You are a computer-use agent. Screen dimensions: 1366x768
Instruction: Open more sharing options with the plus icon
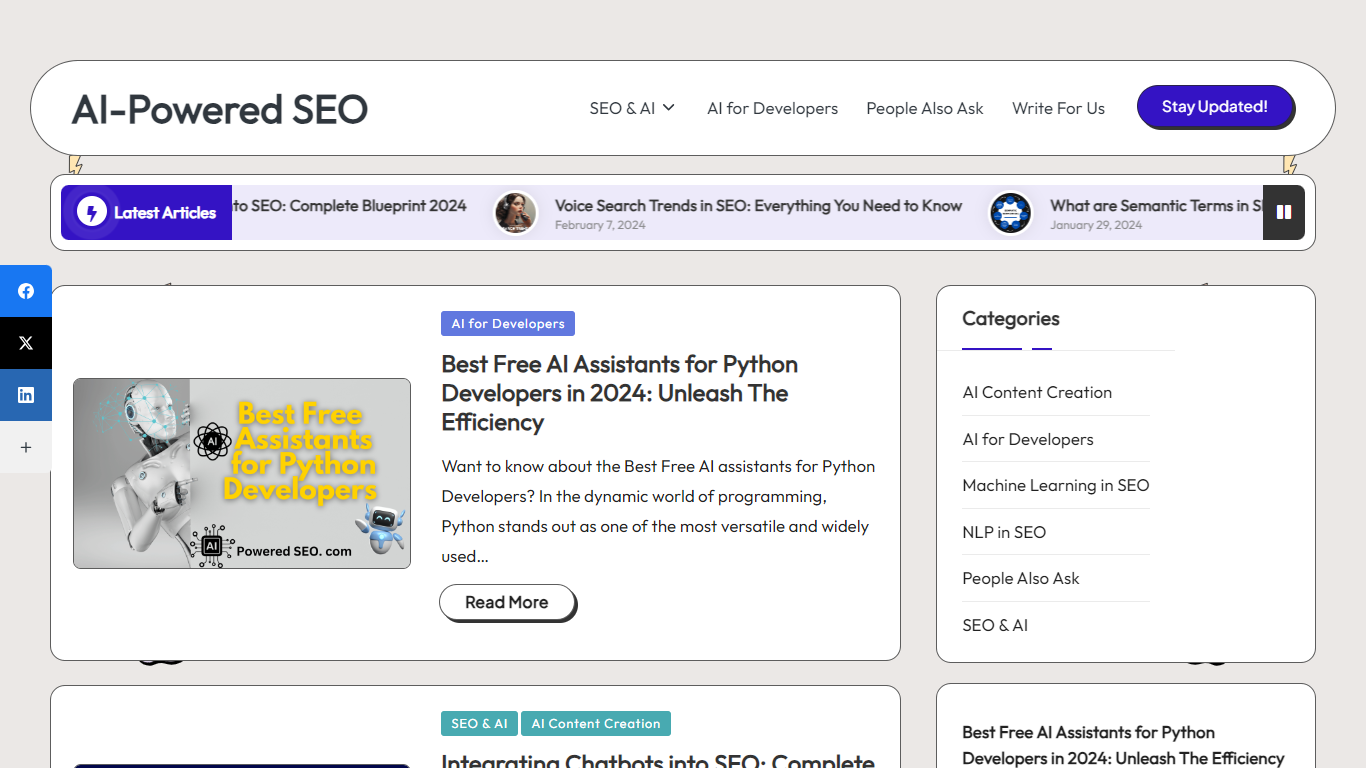click(26, 447)
